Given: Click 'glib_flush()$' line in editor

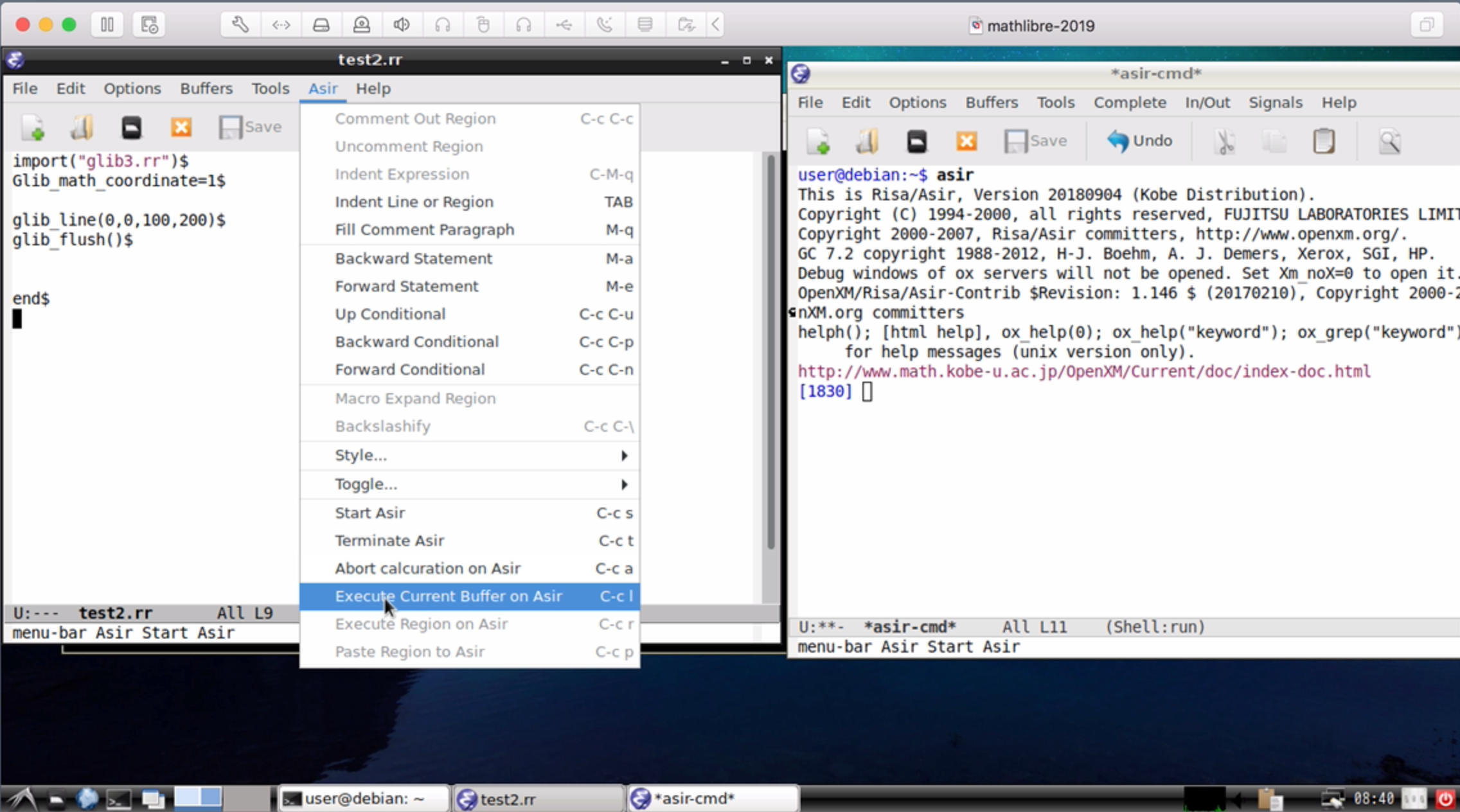Looking at the screenshot, I should point(73,240).
